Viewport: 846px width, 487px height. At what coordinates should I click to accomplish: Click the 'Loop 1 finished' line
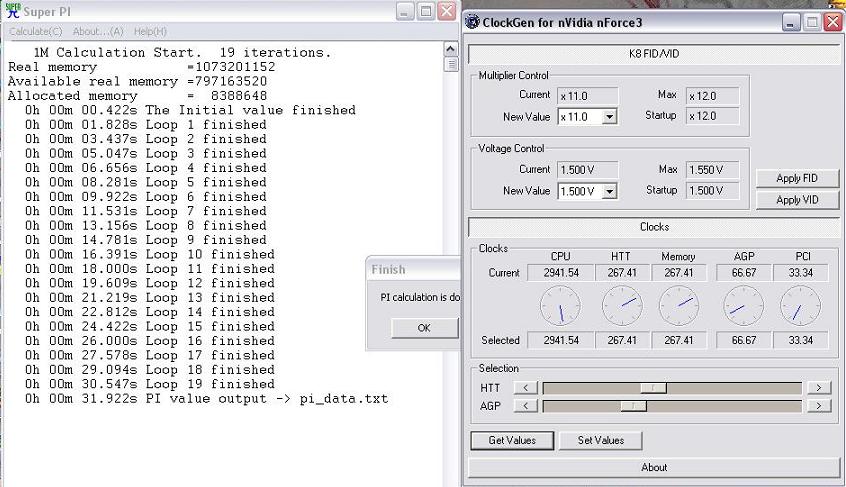(146, 125)
